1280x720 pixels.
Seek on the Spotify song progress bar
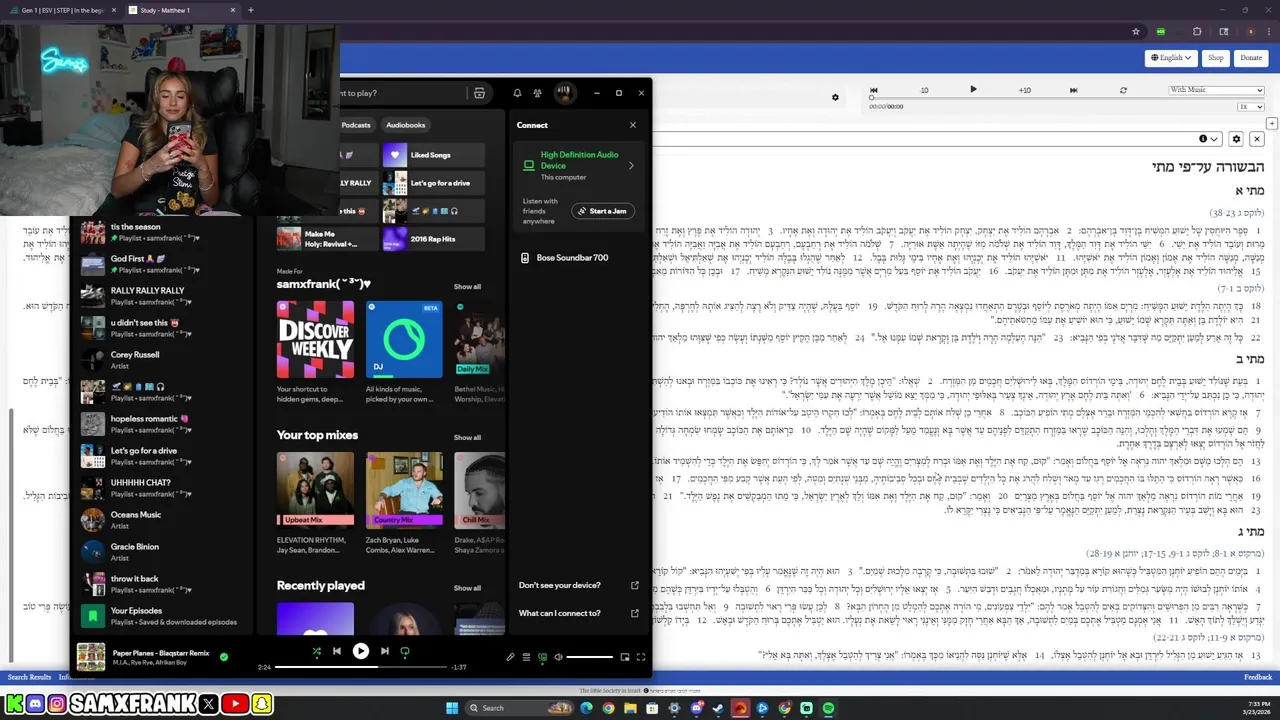point(360,667)
